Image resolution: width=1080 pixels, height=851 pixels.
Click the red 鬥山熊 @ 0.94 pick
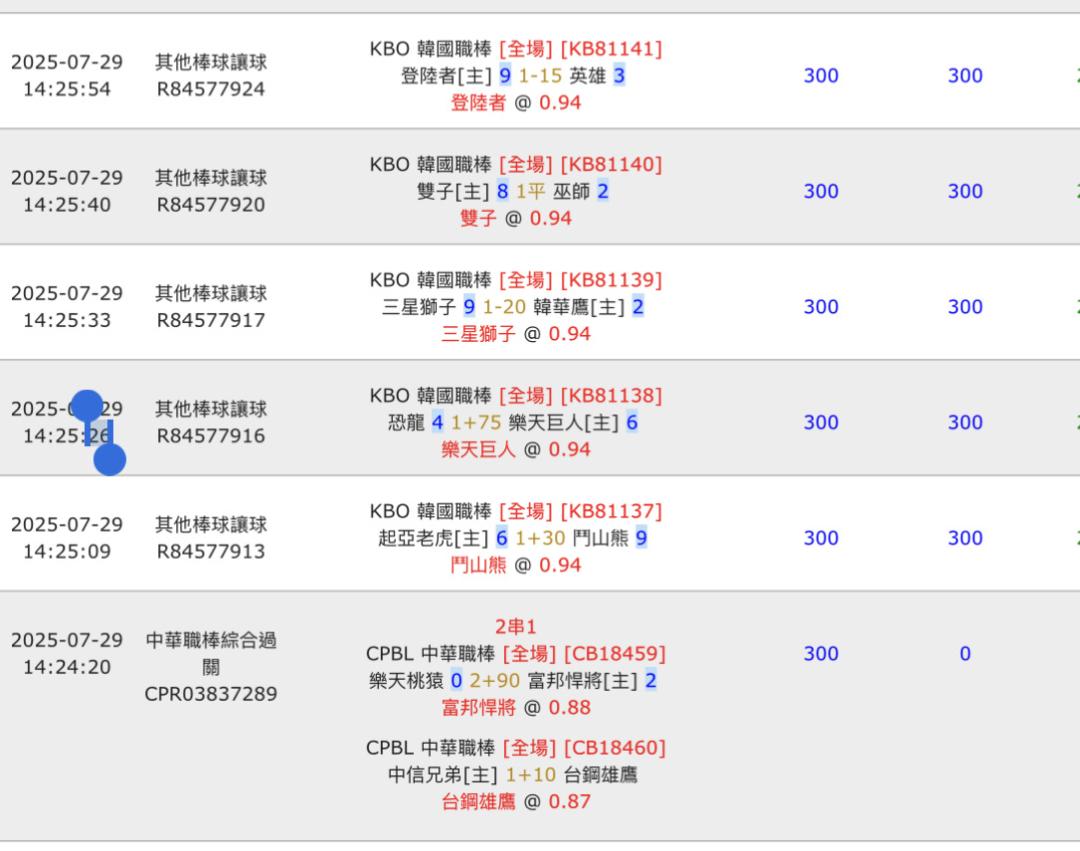tap(516, 565)
